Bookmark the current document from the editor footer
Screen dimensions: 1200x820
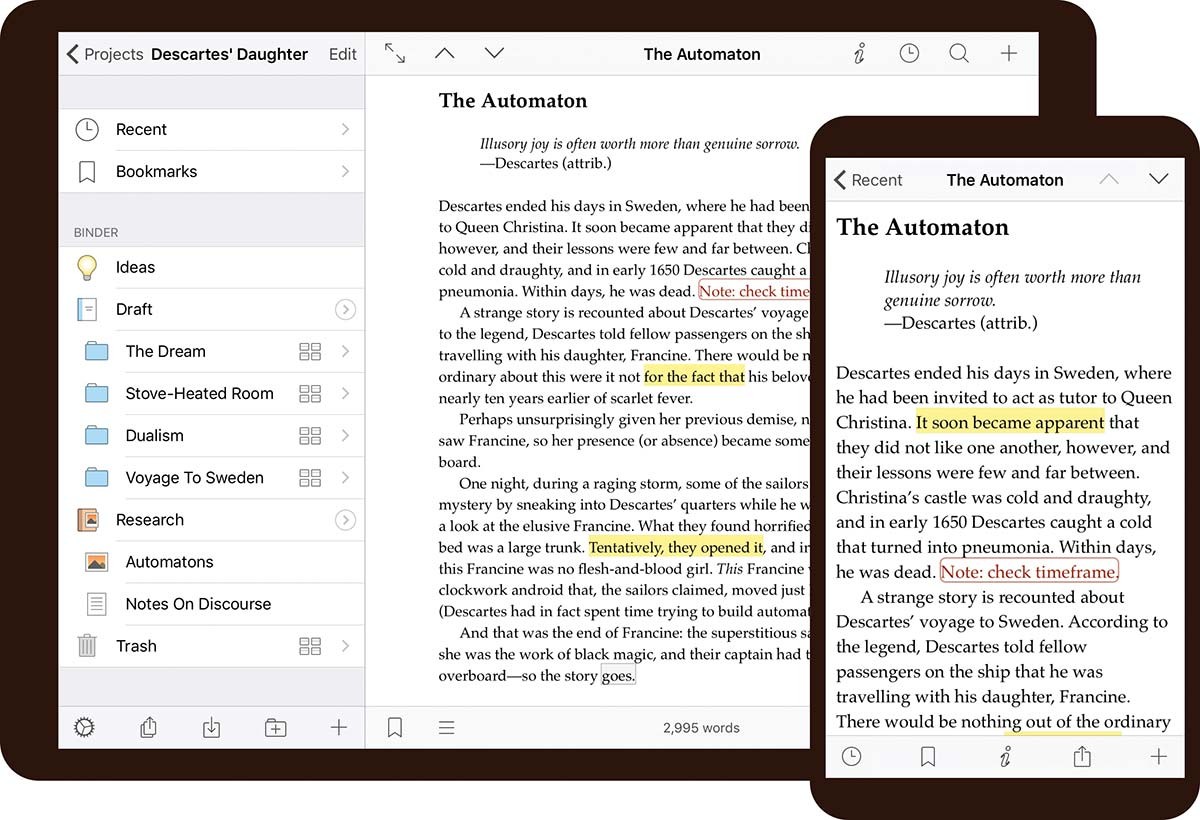pos(394,727)
